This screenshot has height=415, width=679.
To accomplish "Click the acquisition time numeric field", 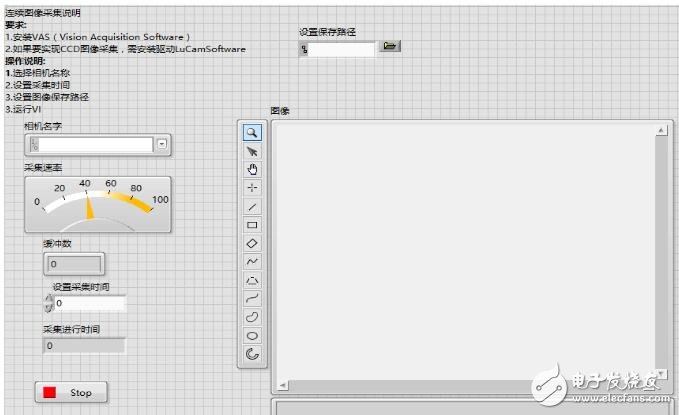I will pyautogui.click(x=90, y=303).
